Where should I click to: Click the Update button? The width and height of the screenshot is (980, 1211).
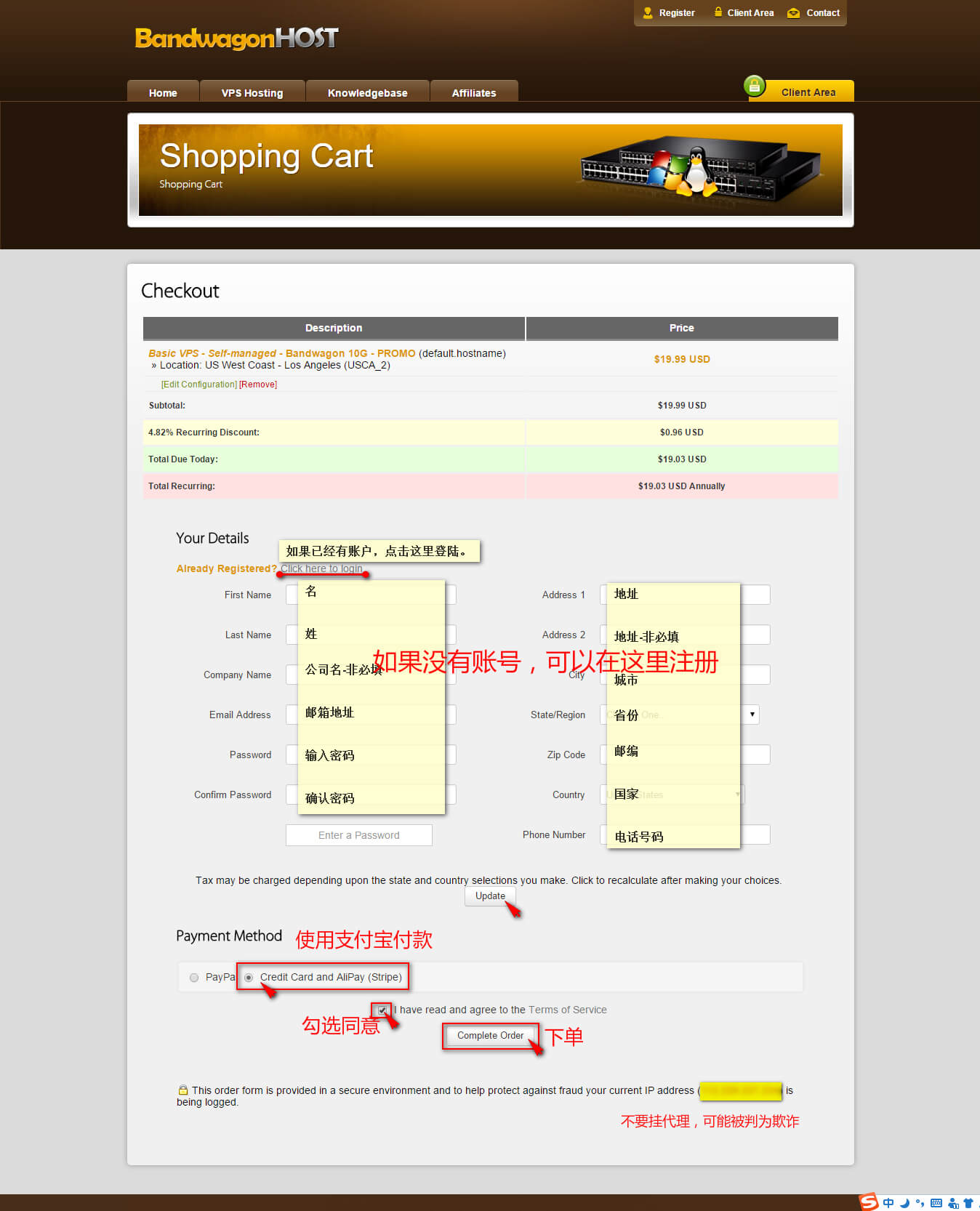point(490,896)
